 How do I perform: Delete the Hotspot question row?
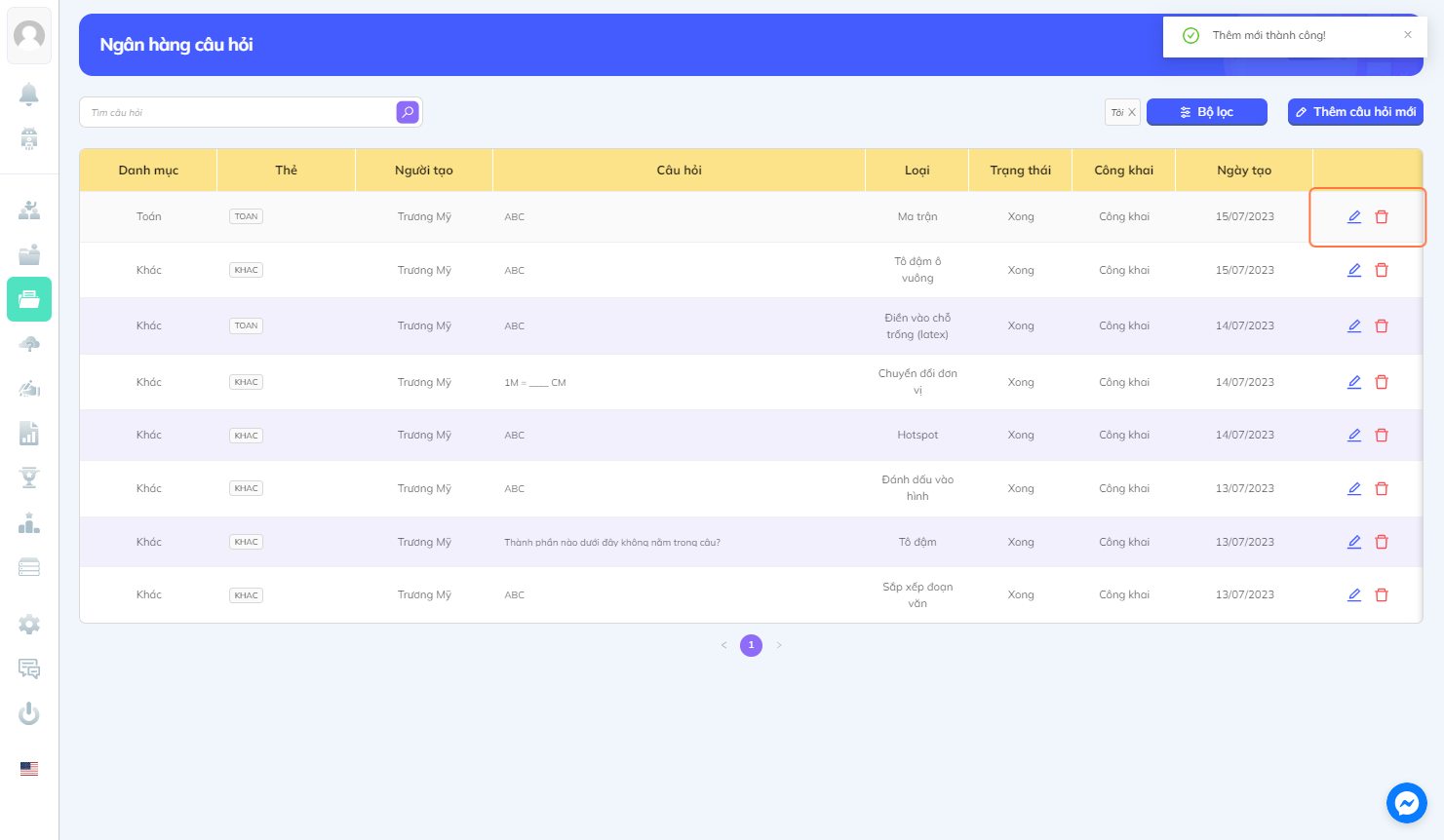coord(1382,435)
